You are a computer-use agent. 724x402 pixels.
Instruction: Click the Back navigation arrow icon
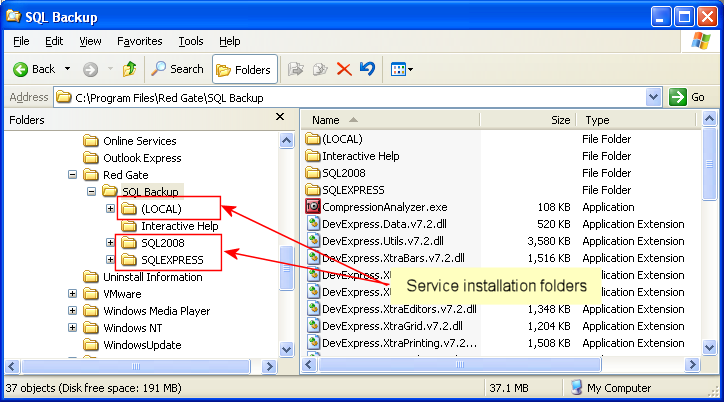pos(21,69)
